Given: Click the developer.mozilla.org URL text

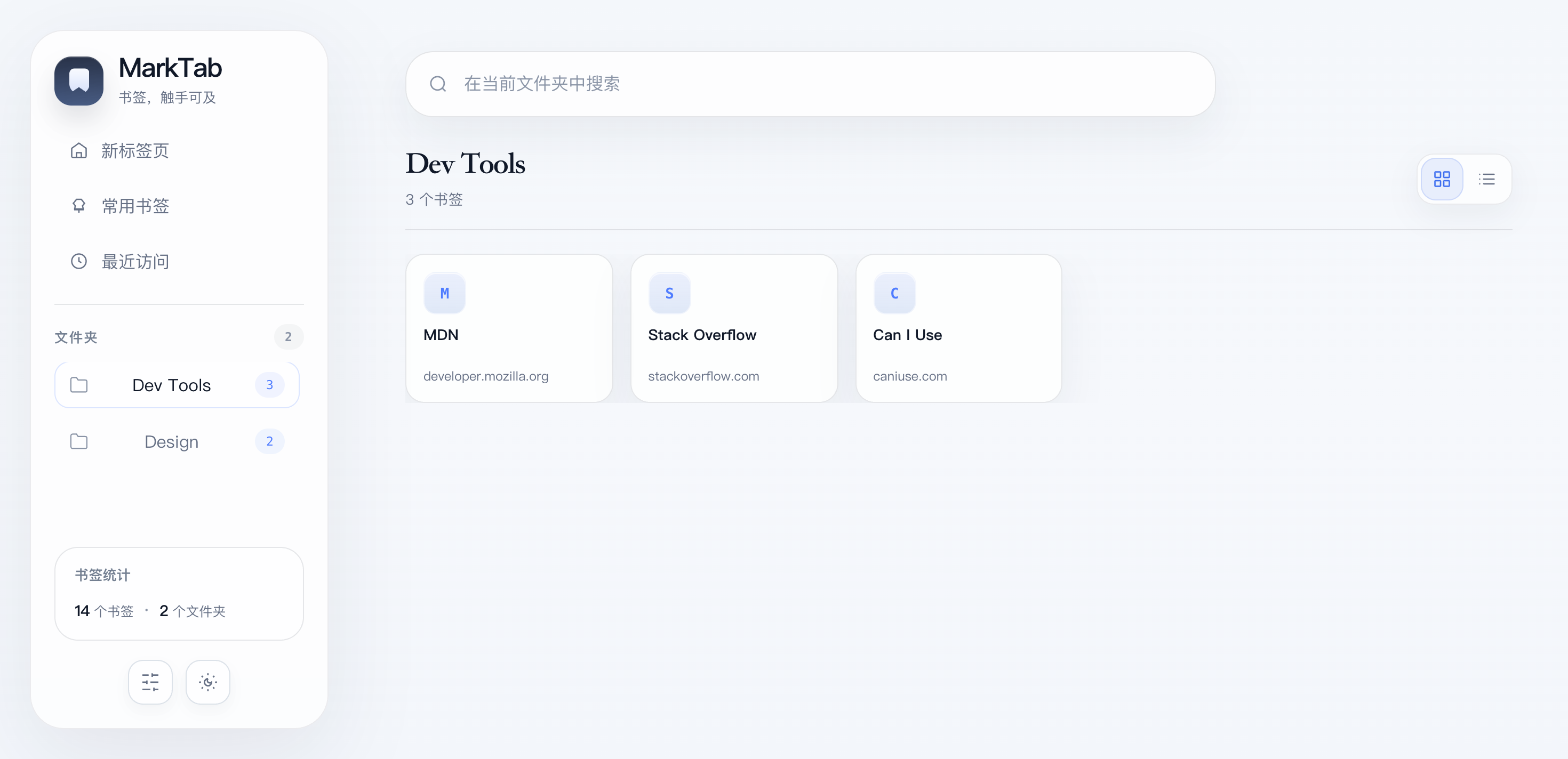Looking at the screenshot, I should (x=486, y=376).
